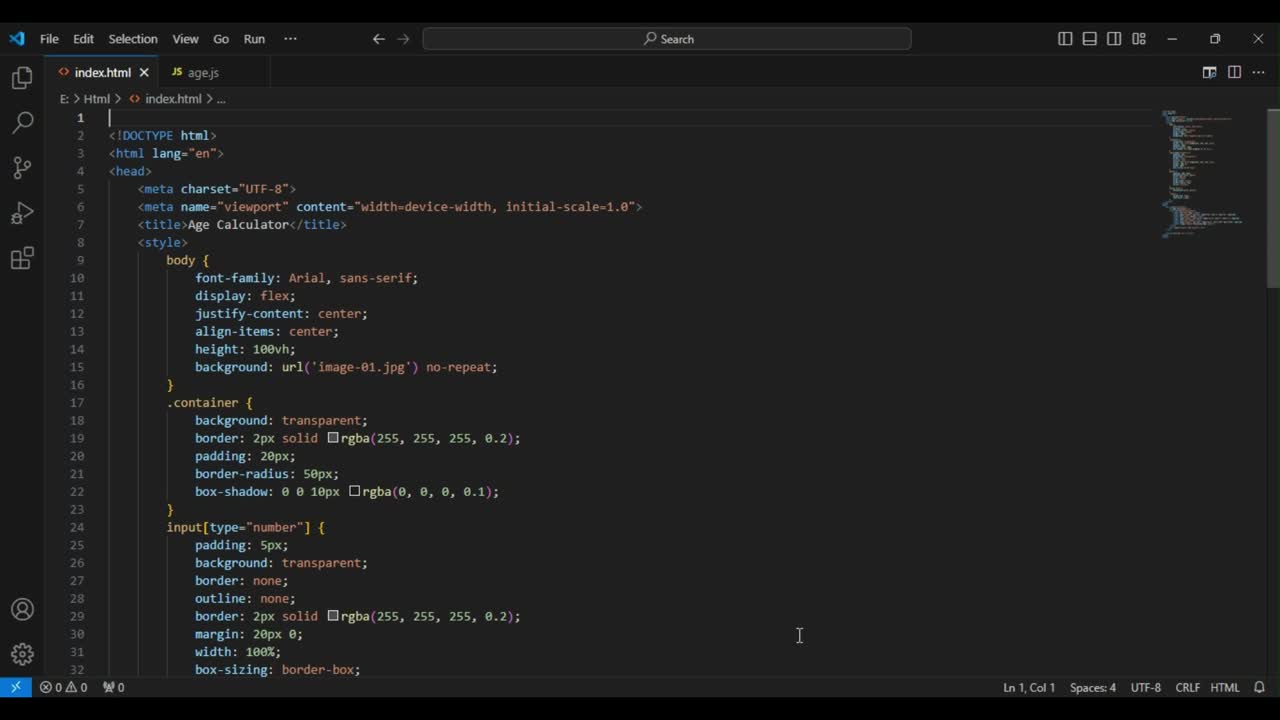
Task: Go back with the left arrow
Action: 379,39
